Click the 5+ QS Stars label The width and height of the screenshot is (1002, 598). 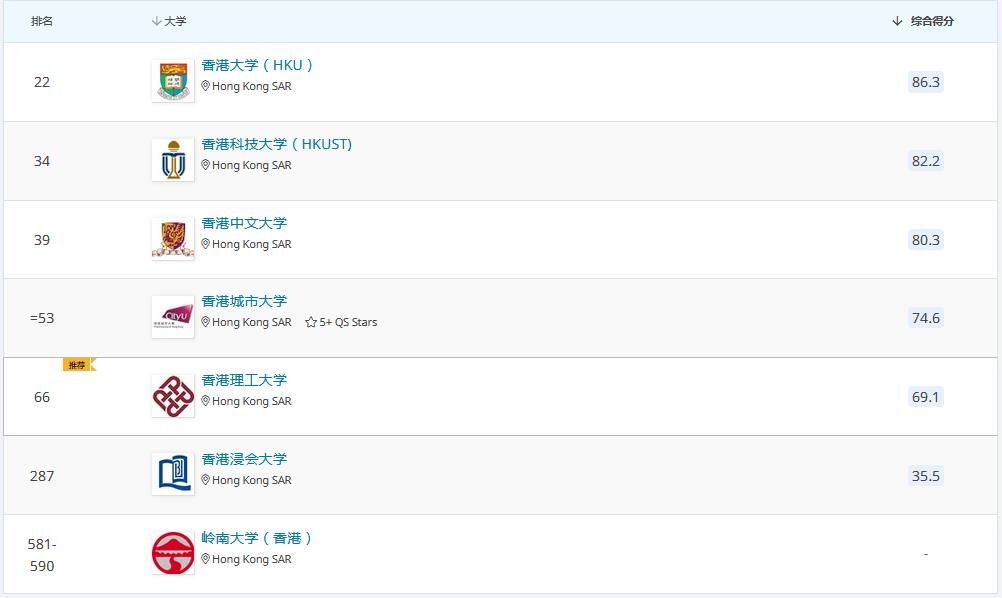pos(348,322)
